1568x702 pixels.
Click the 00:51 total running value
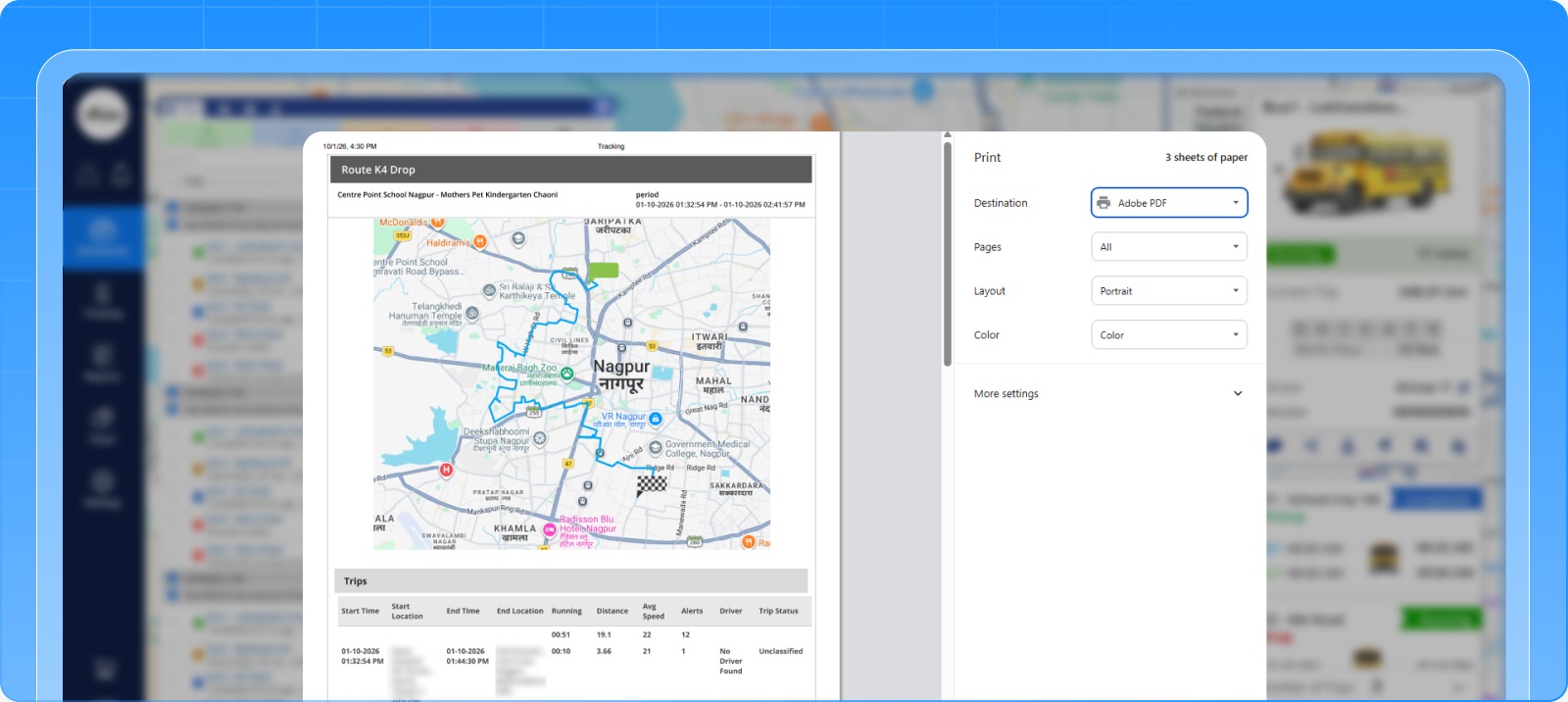tap(561, 634)
